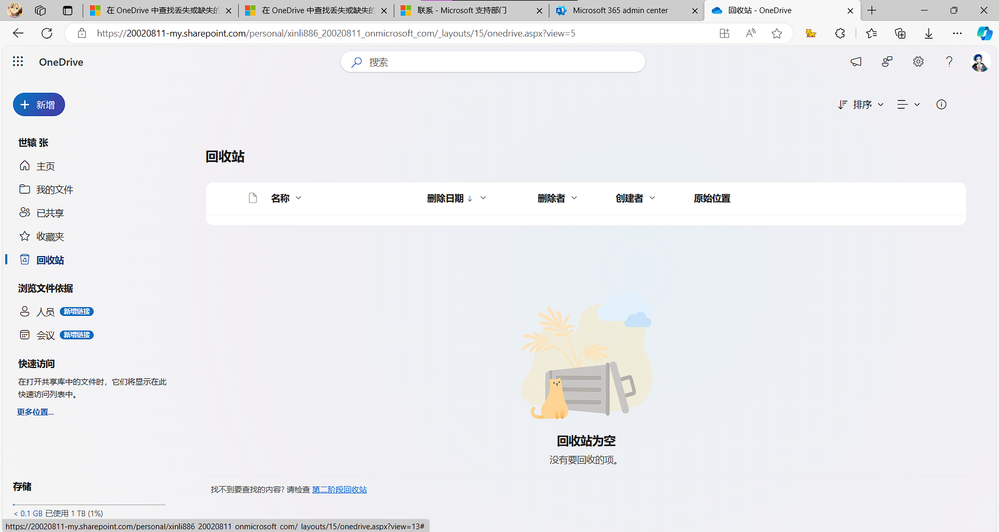Image resolution: width=999 pixels, height=532 pixels.
Task: Open browser favorites list icon
Action: 872,33
